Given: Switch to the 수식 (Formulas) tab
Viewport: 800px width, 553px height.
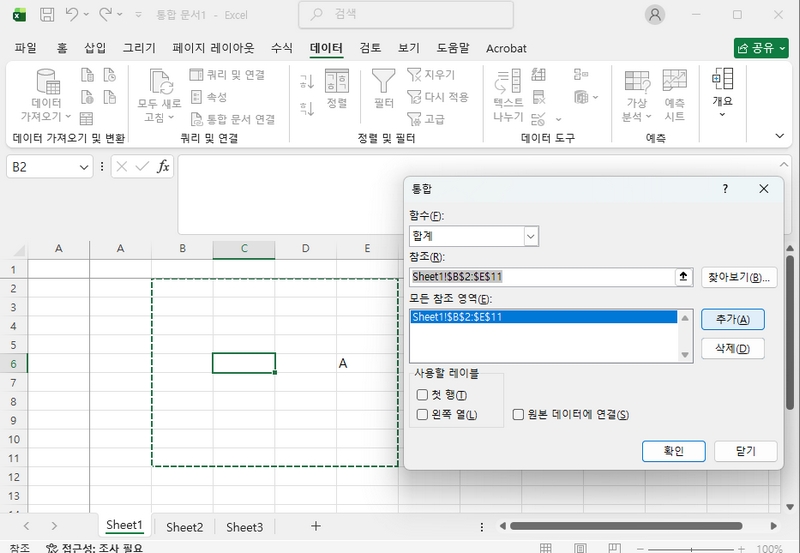Looking at the screenshot, I should [282, 48].
